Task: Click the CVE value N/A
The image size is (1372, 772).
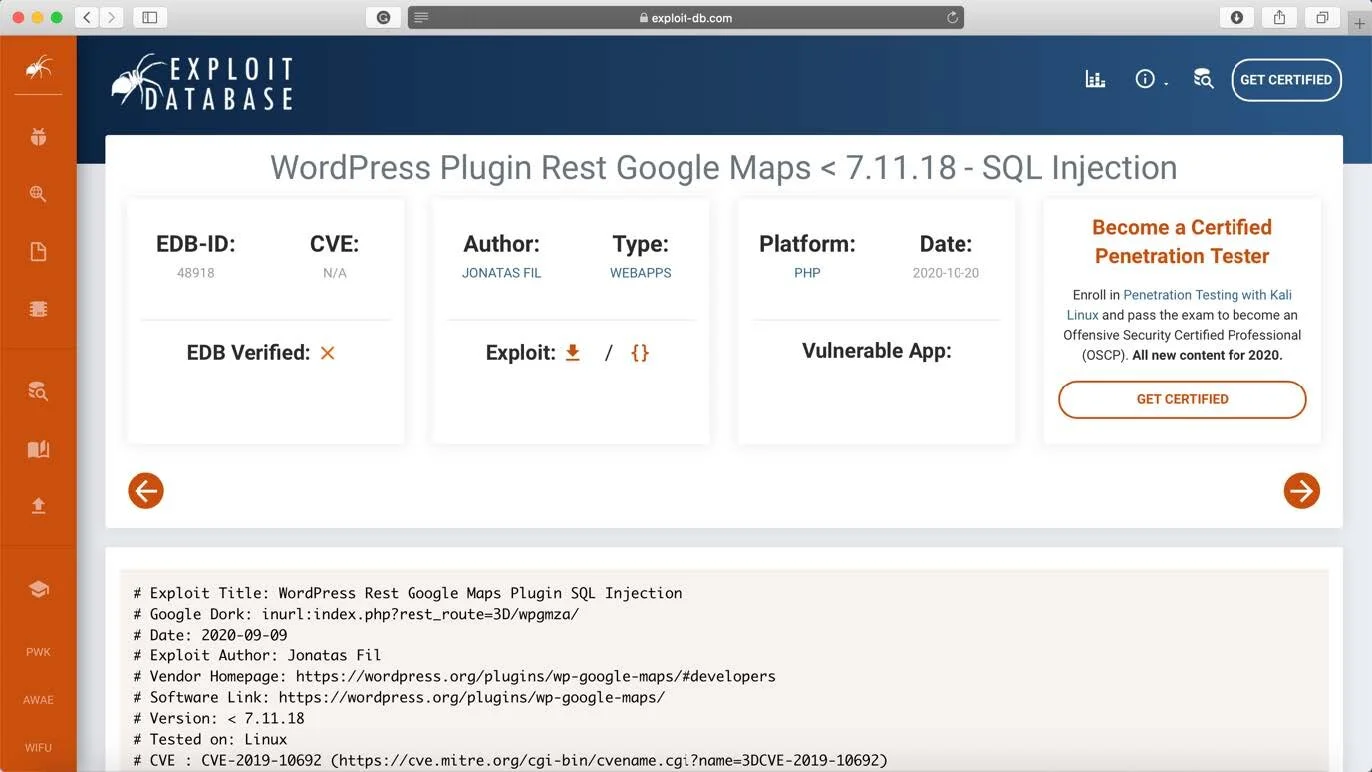Action: tap(335, 273)
